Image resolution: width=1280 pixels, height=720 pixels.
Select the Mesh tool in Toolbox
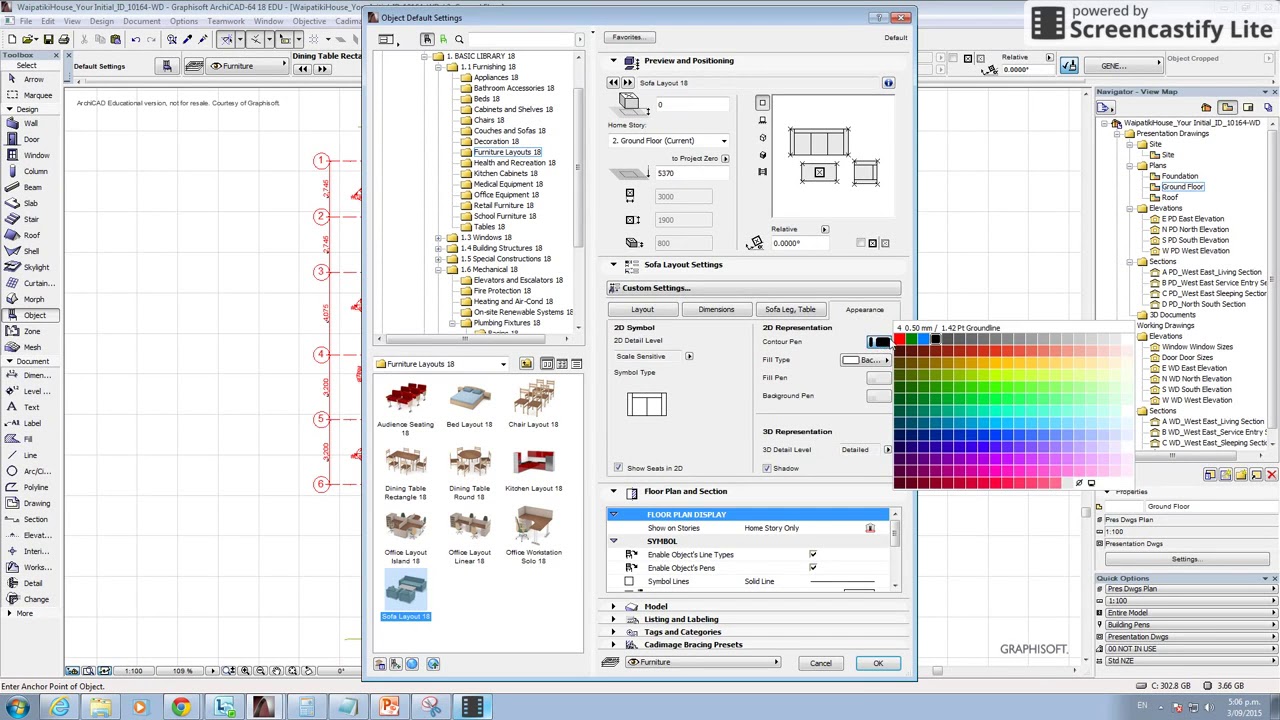30,347
